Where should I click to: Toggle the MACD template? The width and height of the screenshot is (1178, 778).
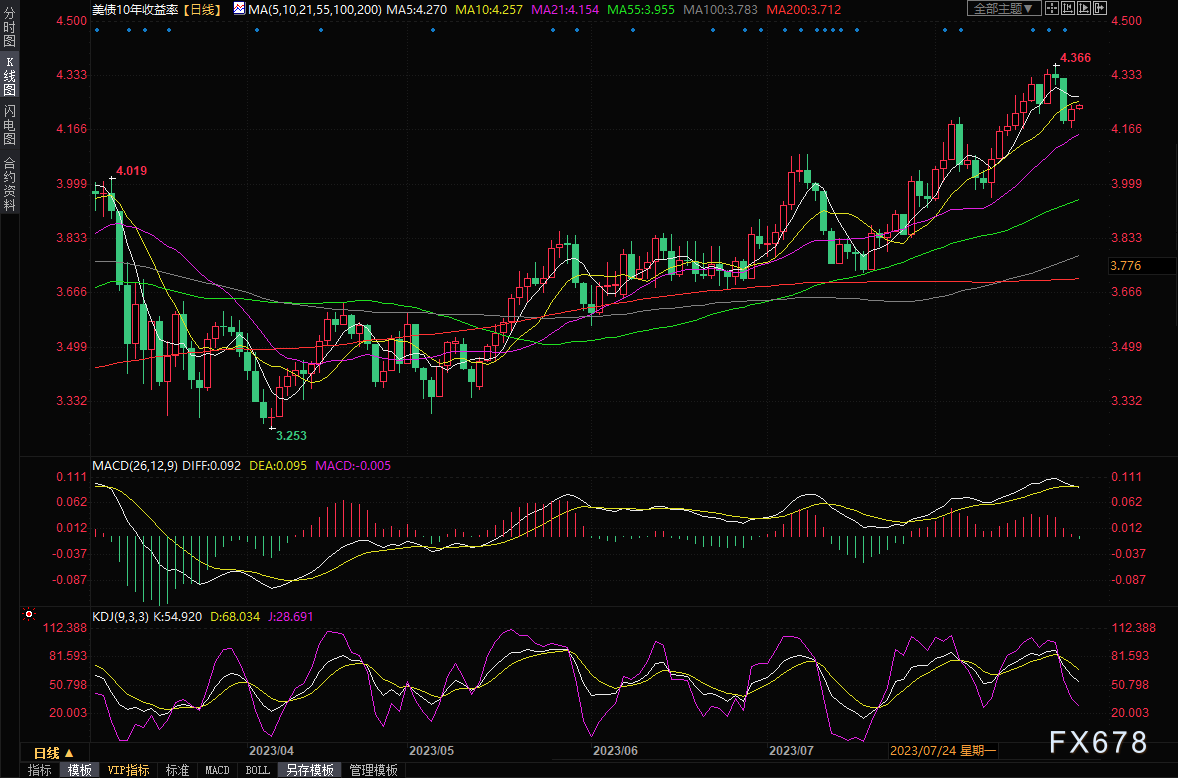coord(217,770)
